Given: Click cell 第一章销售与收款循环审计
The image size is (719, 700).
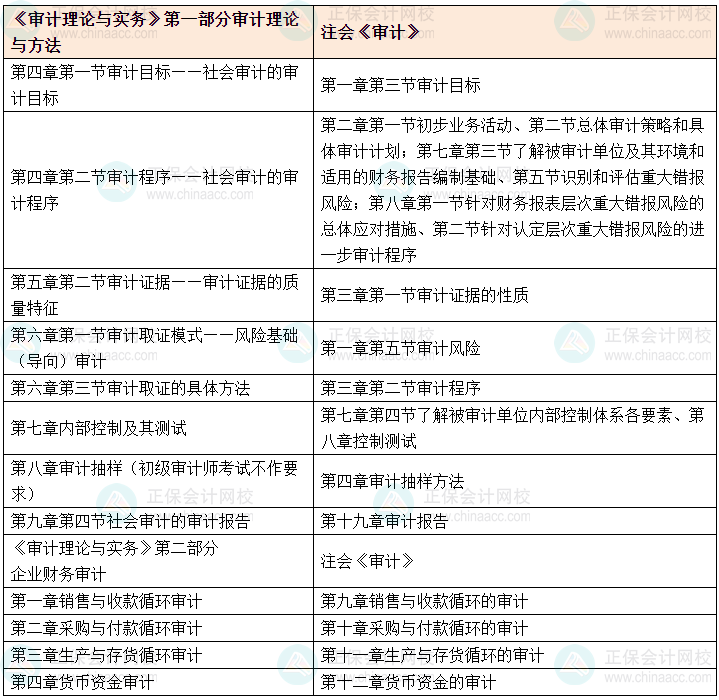Looking at the screenshot, I should click(158, 601).
